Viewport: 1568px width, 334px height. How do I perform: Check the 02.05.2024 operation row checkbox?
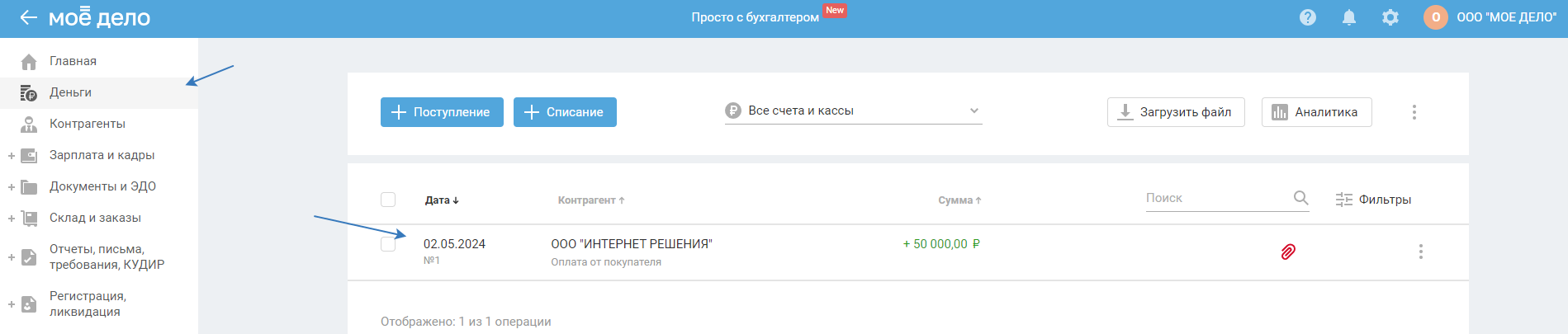[x=388, y=244]
